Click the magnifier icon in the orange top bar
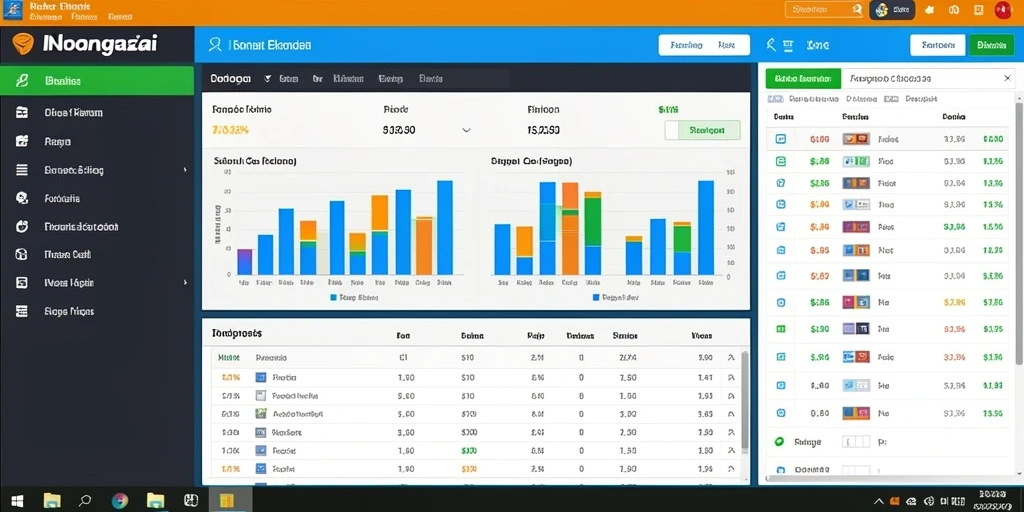 857,10
